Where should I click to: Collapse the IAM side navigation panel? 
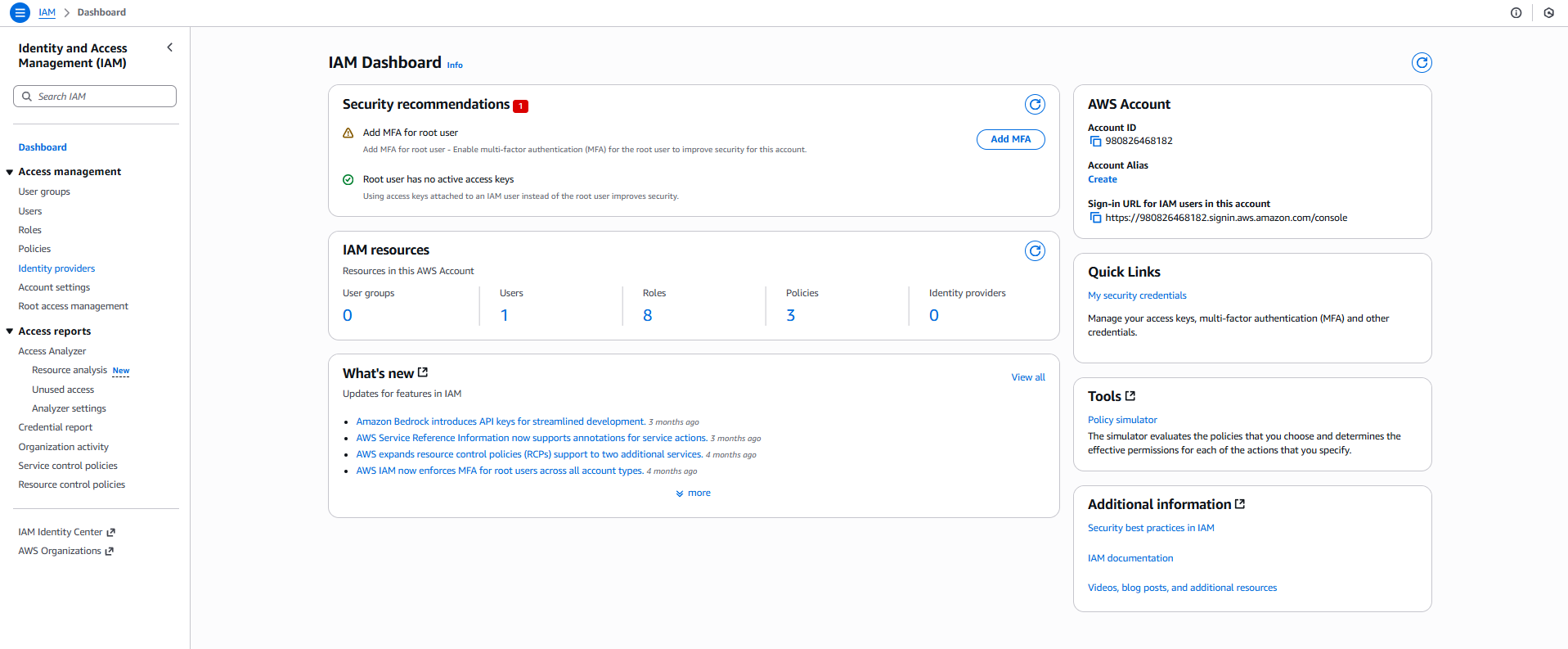click(x=170, y=47)
